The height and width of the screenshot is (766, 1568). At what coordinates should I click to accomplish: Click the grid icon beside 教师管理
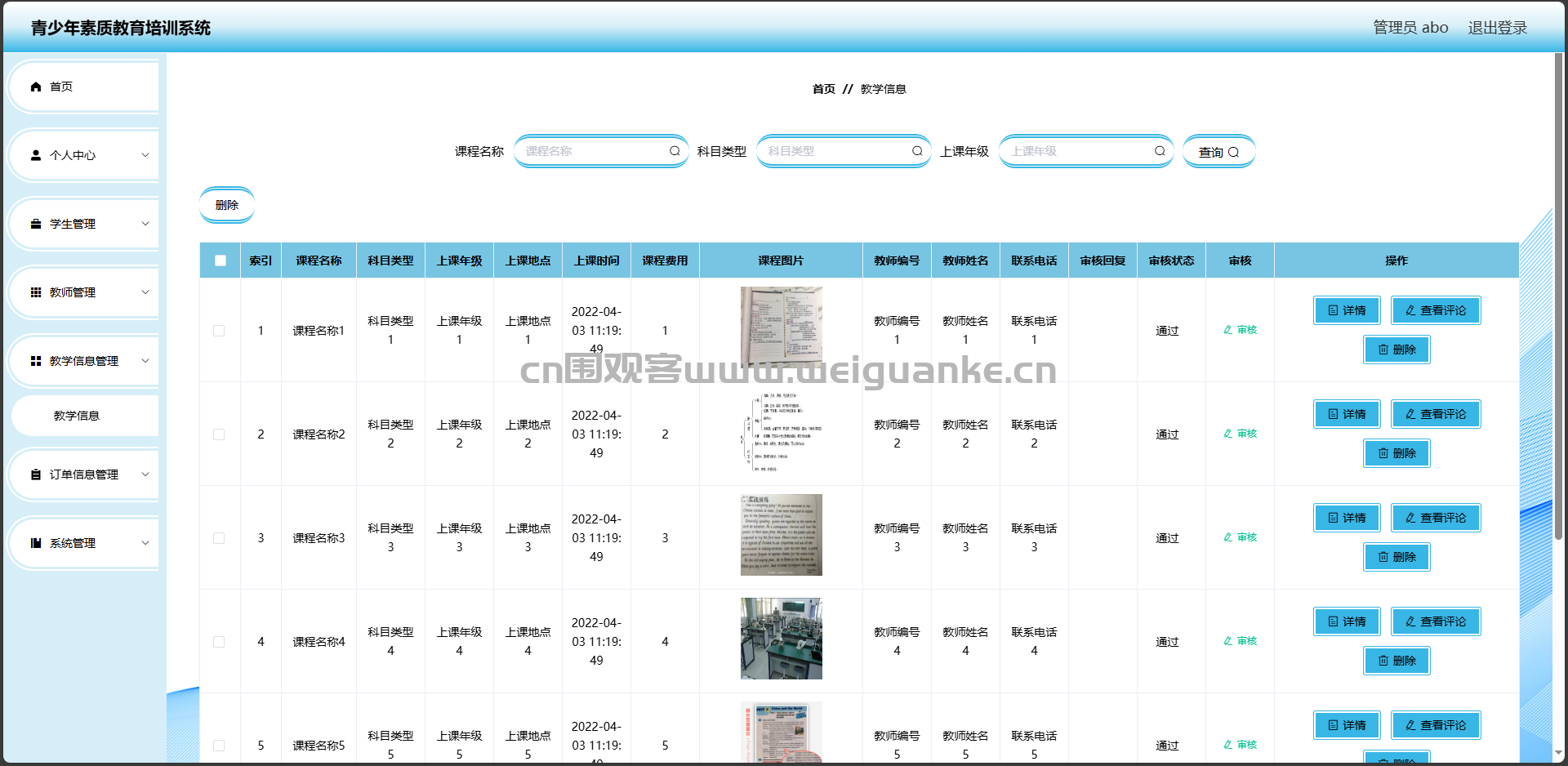(36, 292)
